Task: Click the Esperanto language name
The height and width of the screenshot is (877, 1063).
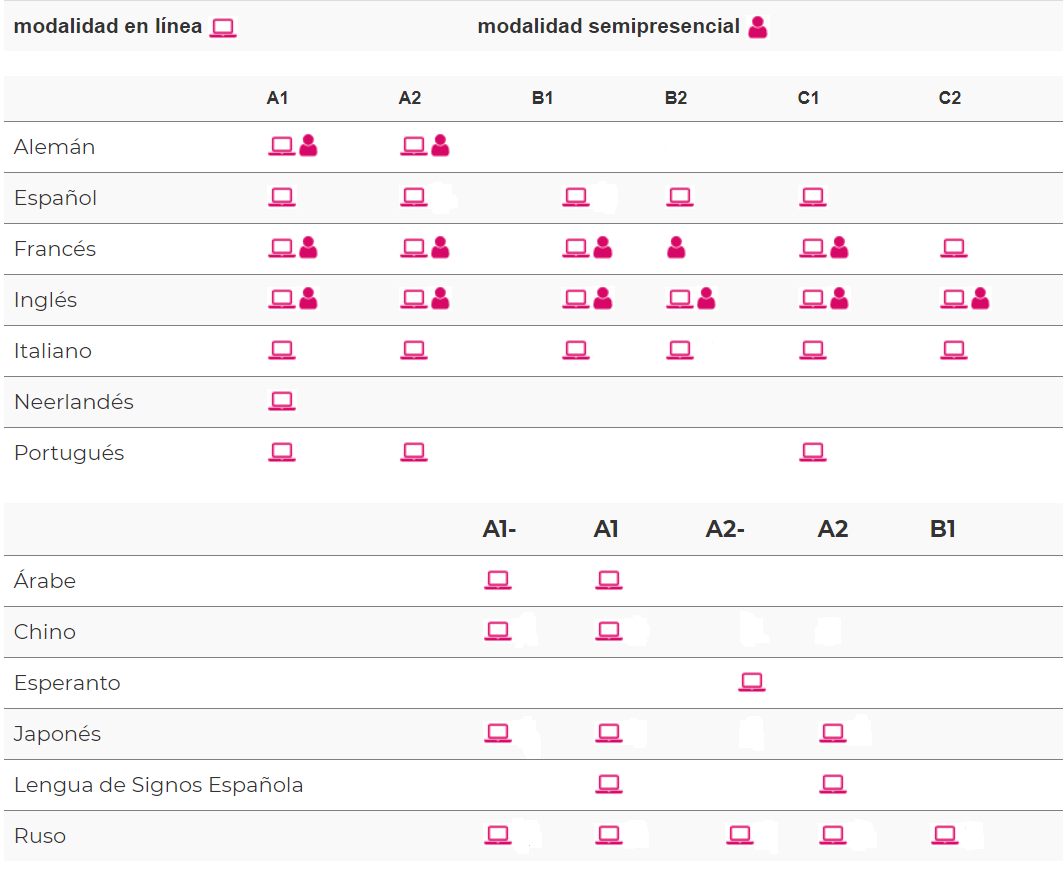Action: pos(67,683)
